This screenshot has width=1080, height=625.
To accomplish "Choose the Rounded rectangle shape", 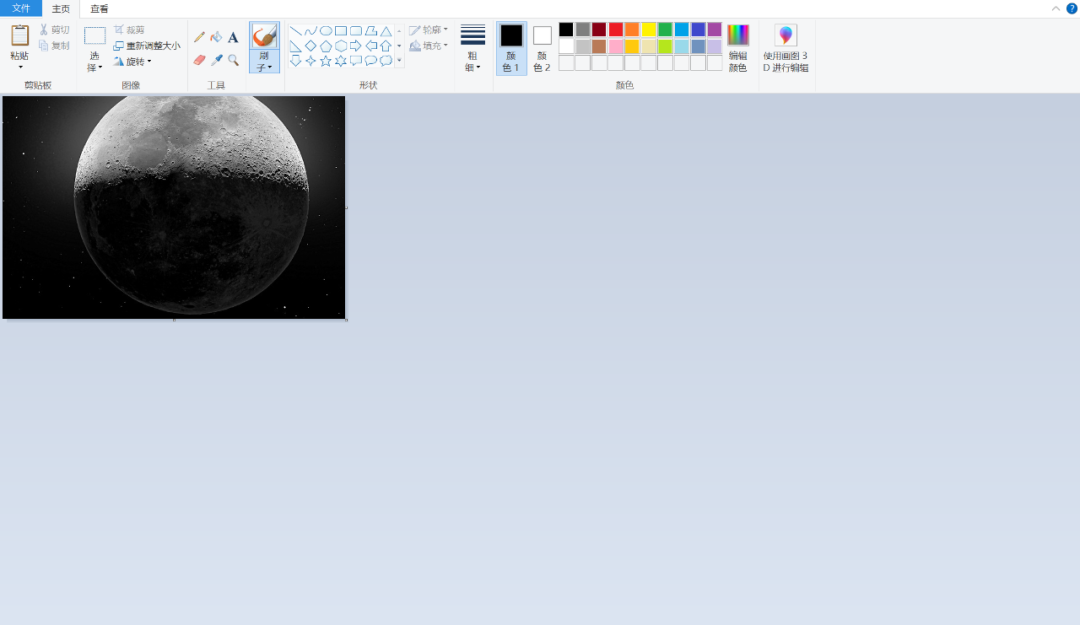I will tap(356, 31).
